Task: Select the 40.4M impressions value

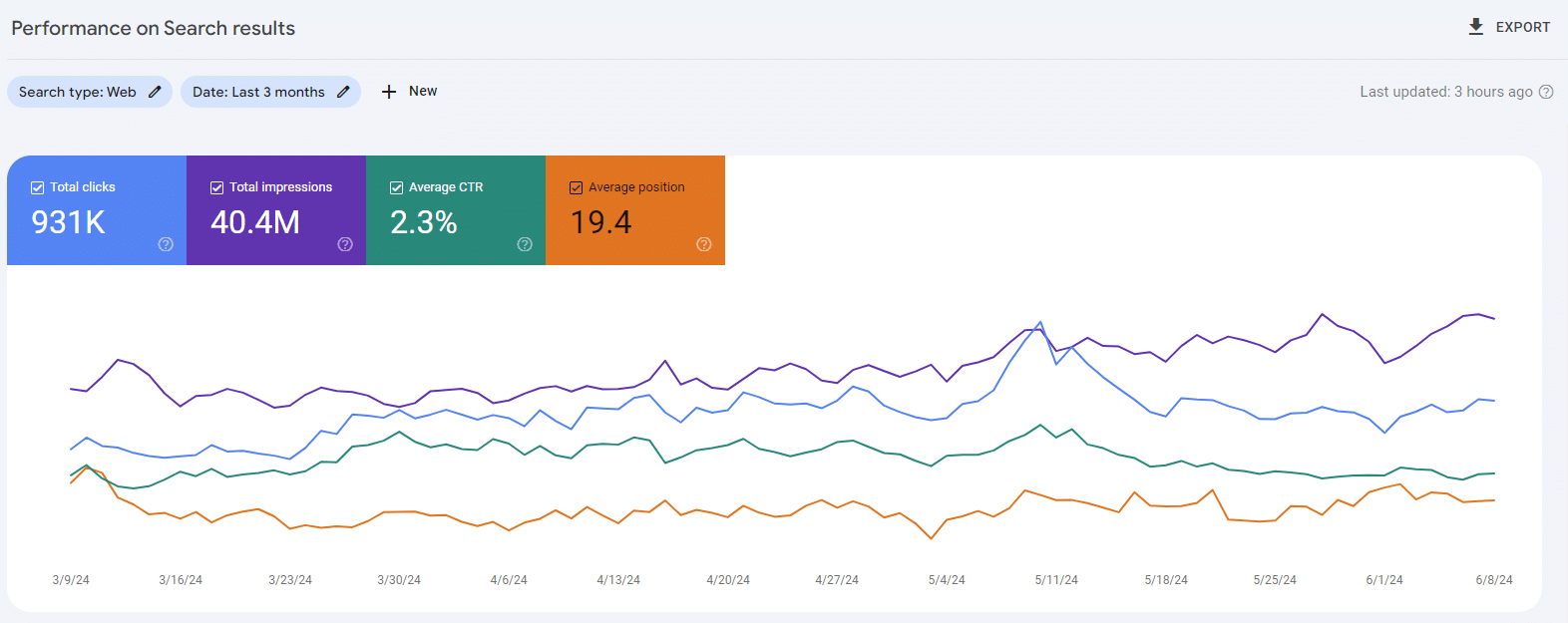Action: 255,222
